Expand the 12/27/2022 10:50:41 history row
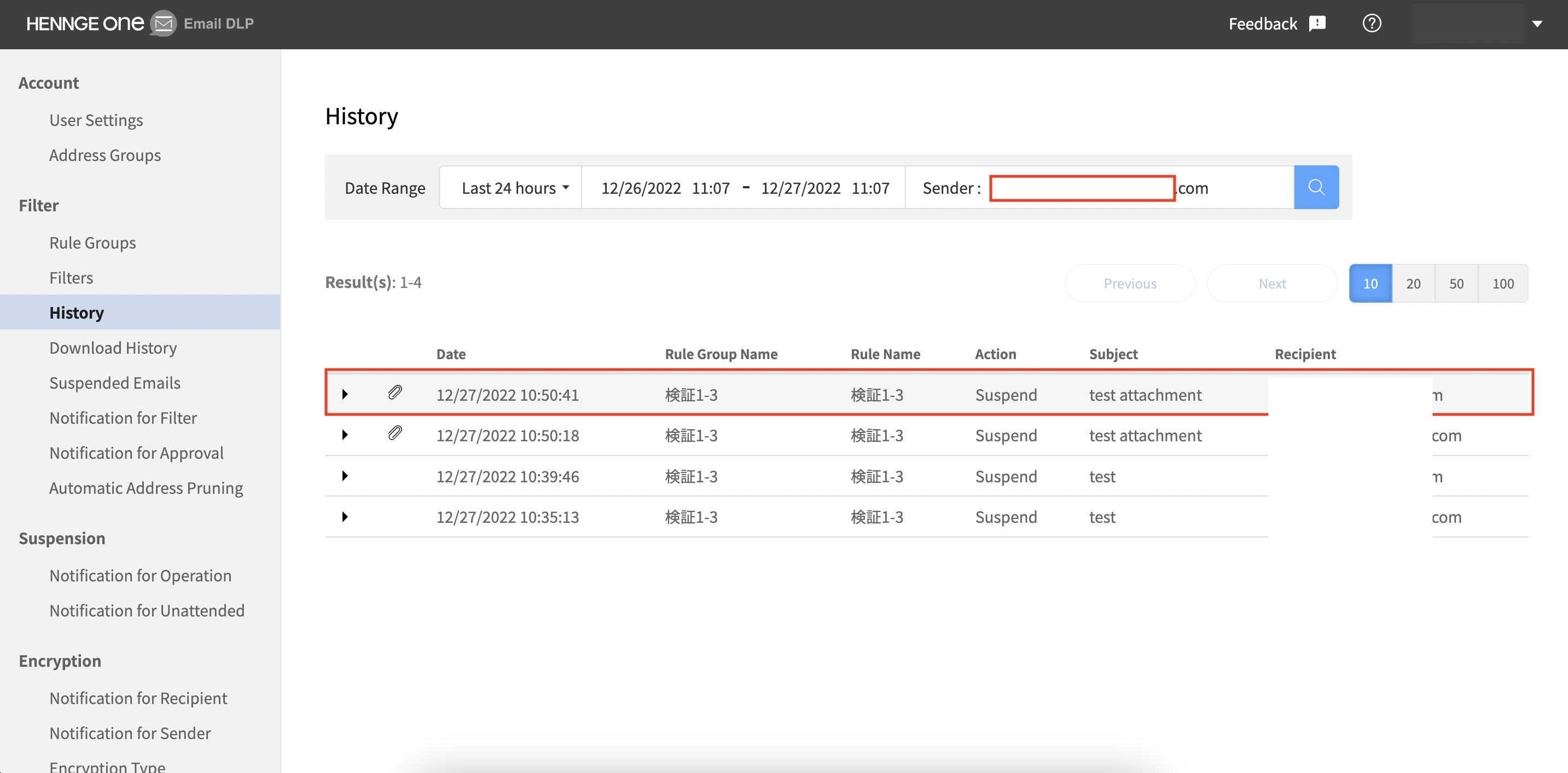Viewport: 1568px width, 773px height. [x=345, y=394]
